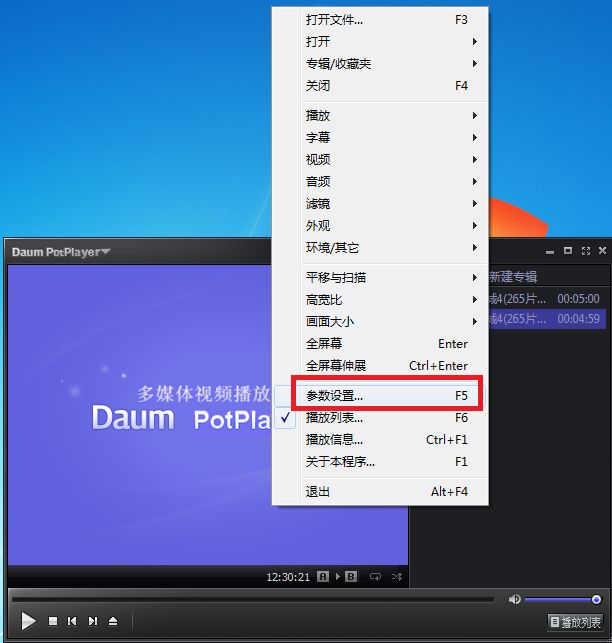
Task: Open 参数设置... F5 preferences
Action: pyautogui.click(x=380, y=396)
